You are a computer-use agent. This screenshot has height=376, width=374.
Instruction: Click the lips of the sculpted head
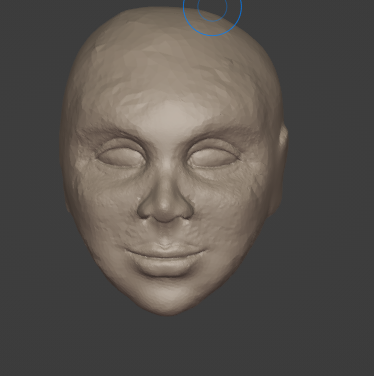coord(165,259)
